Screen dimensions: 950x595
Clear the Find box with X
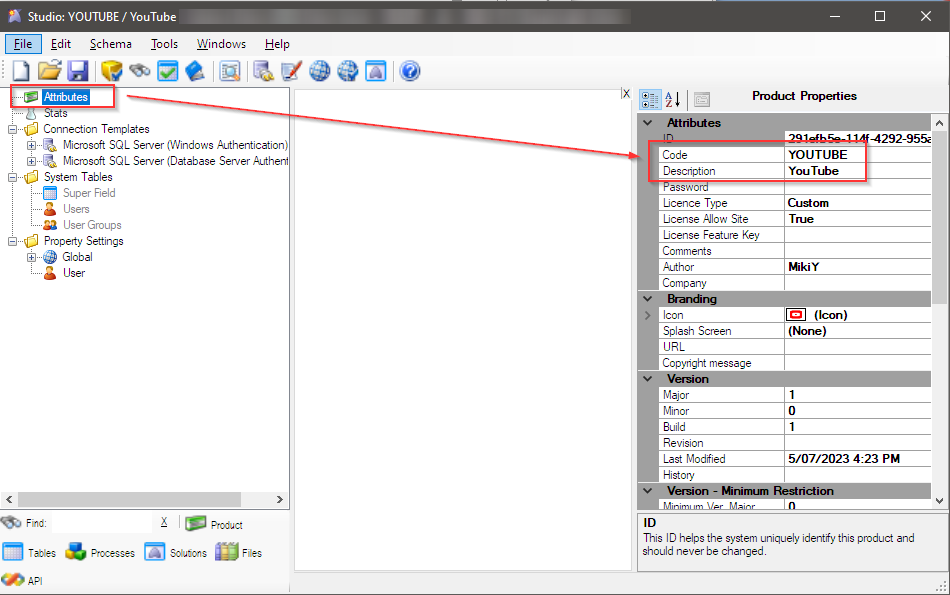[164, 522]
